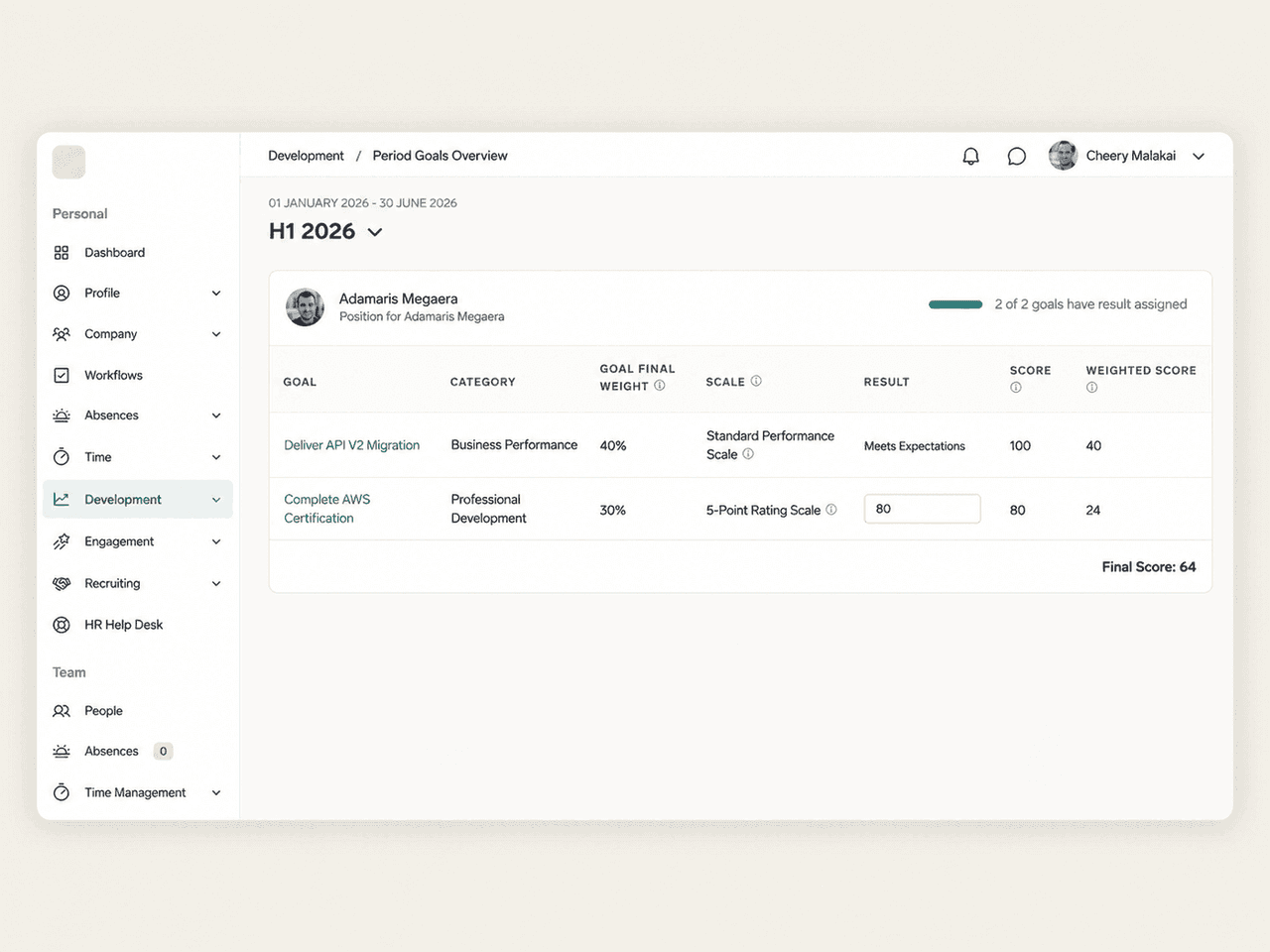This screenshot has width=1270, height=952.
Task: Expand the Time menu chevron
Action: 216,457
